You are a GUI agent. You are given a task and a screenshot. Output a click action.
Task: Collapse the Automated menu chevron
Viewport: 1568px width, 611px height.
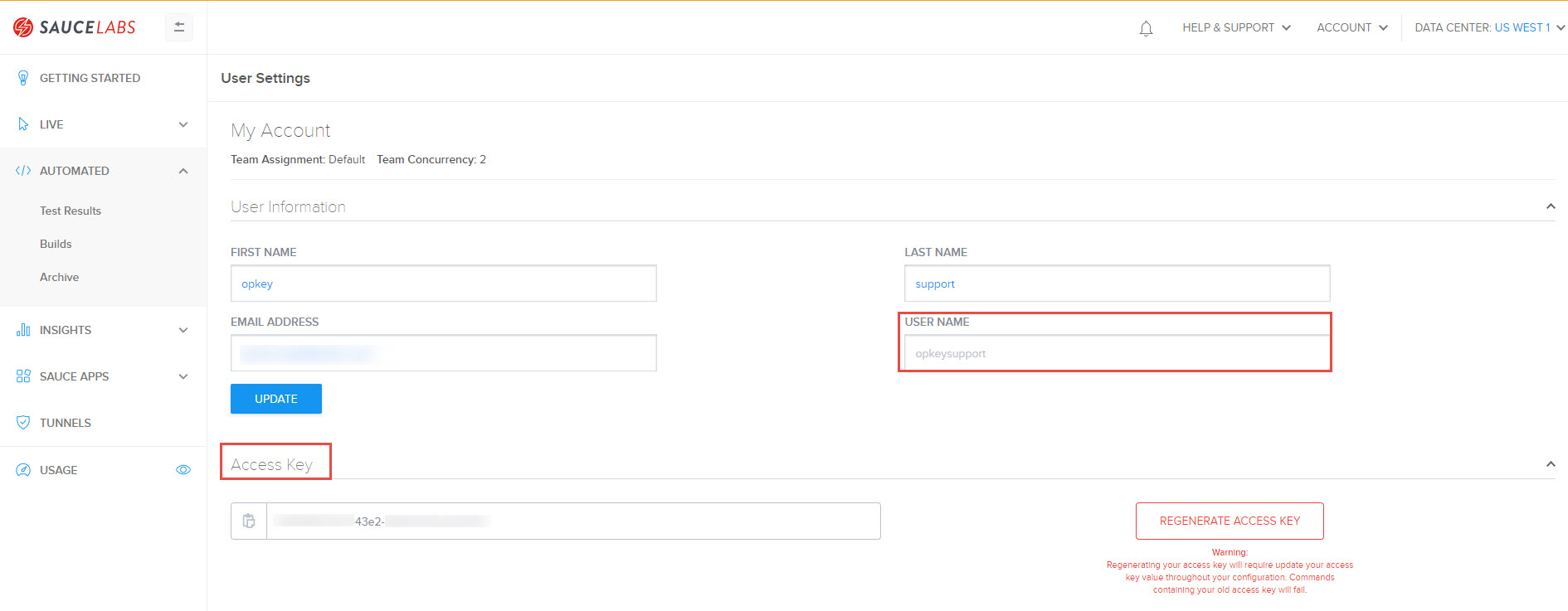click(183, 171)
